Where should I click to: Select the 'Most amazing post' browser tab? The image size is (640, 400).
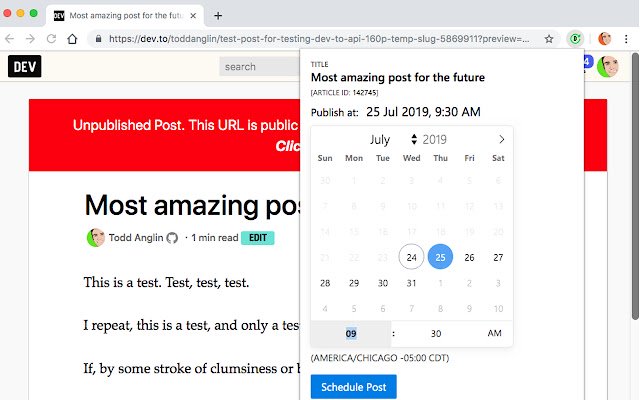coord(124,16)
